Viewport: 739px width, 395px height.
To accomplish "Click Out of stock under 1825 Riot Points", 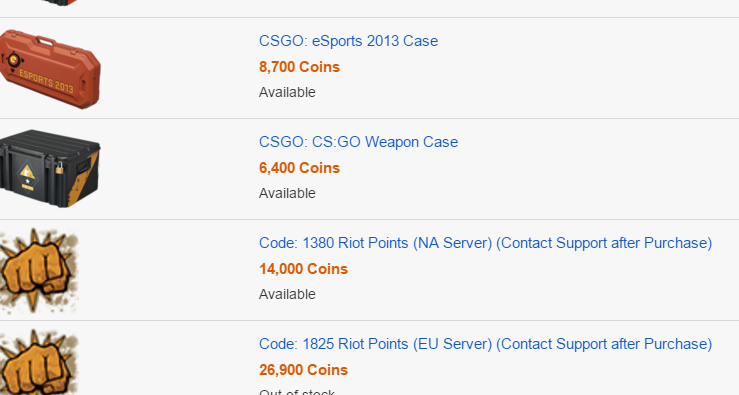I will pyautogui.click(x=297, y=392).
